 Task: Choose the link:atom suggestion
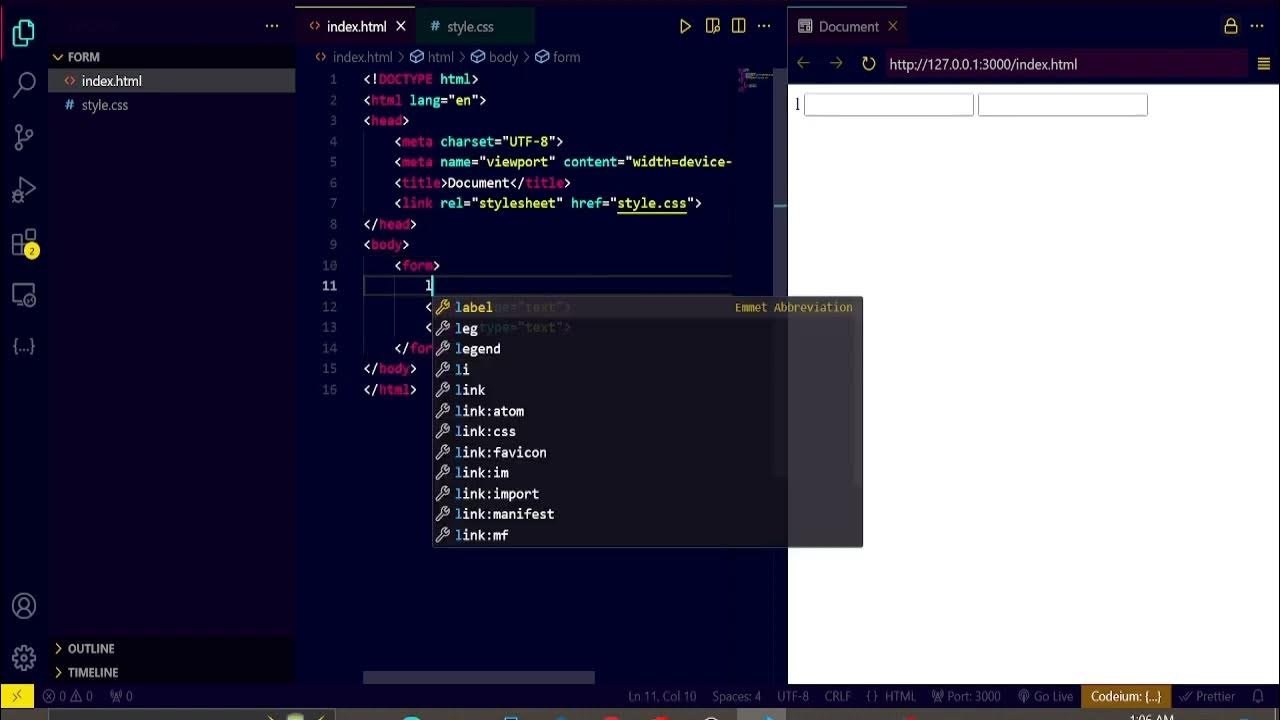coord(647,411)
